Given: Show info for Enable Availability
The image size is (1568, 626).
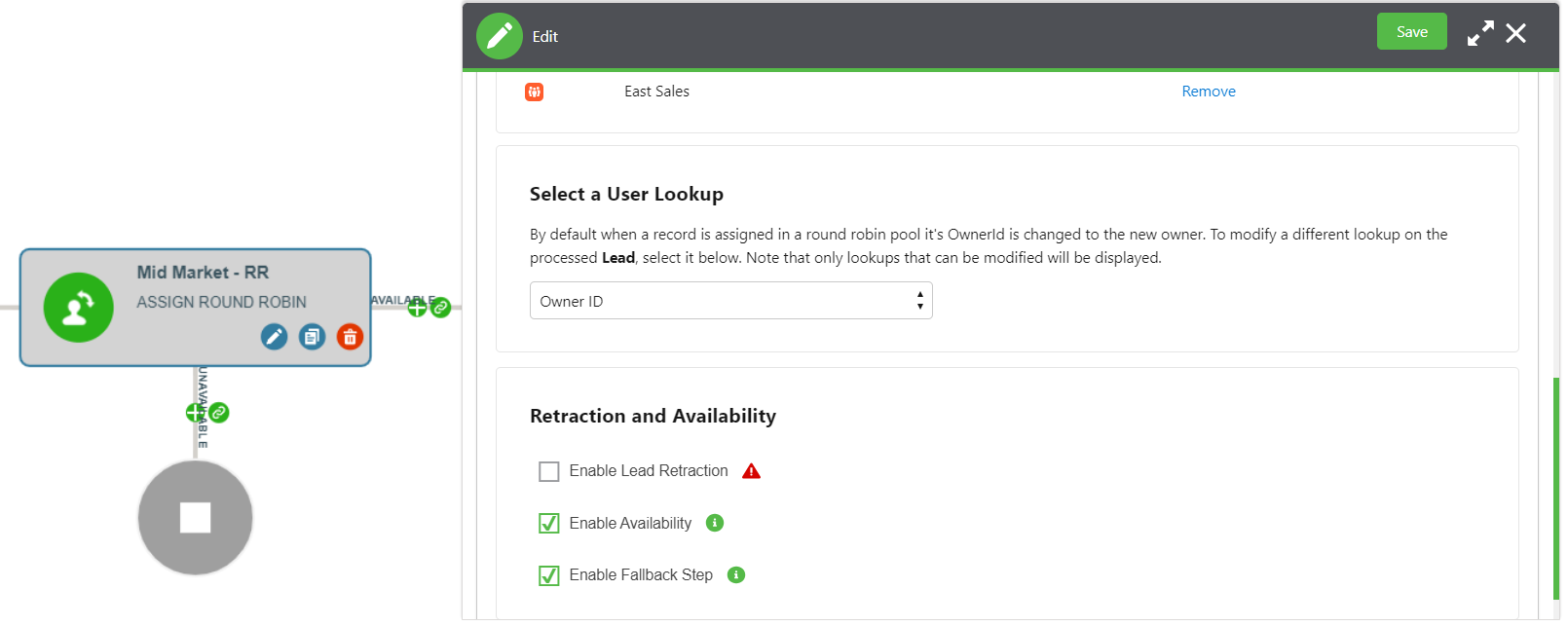Looking at the screenshot, I should coord(715,523).
